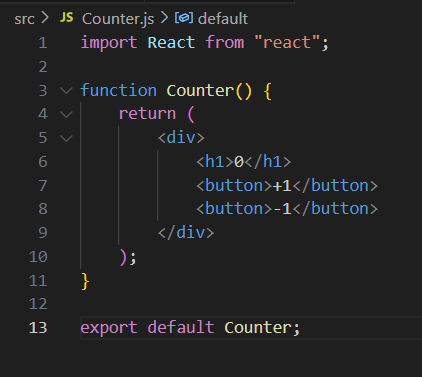Click line number 1 in gutter
The height and width of the screenshot is (377, 422).
point(43,43)
